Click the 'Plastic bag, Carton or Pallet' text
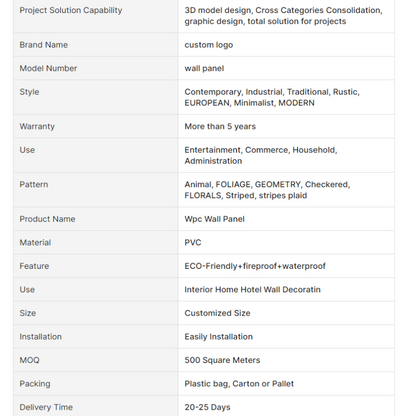This screenshot has height=416, width=416. coord(239,384)
